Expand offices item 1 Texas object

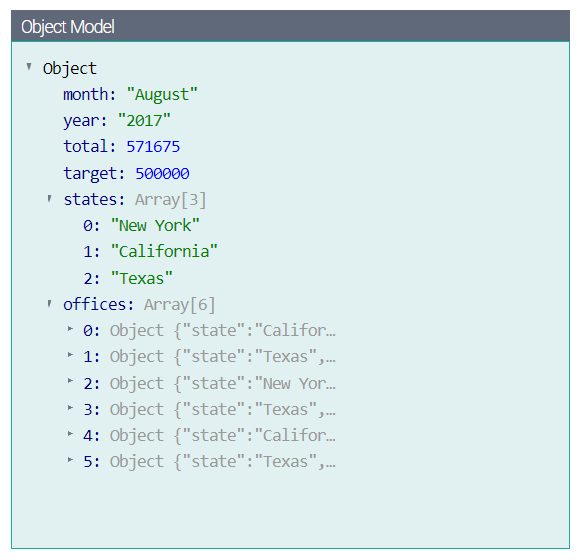pos(70,355)
